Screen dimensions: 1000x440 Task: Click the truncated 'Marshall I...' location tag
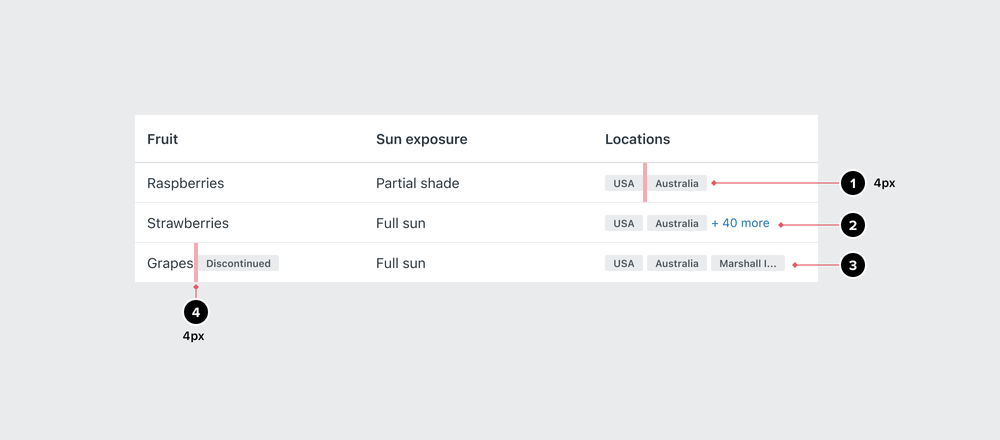tap(748, 264)
